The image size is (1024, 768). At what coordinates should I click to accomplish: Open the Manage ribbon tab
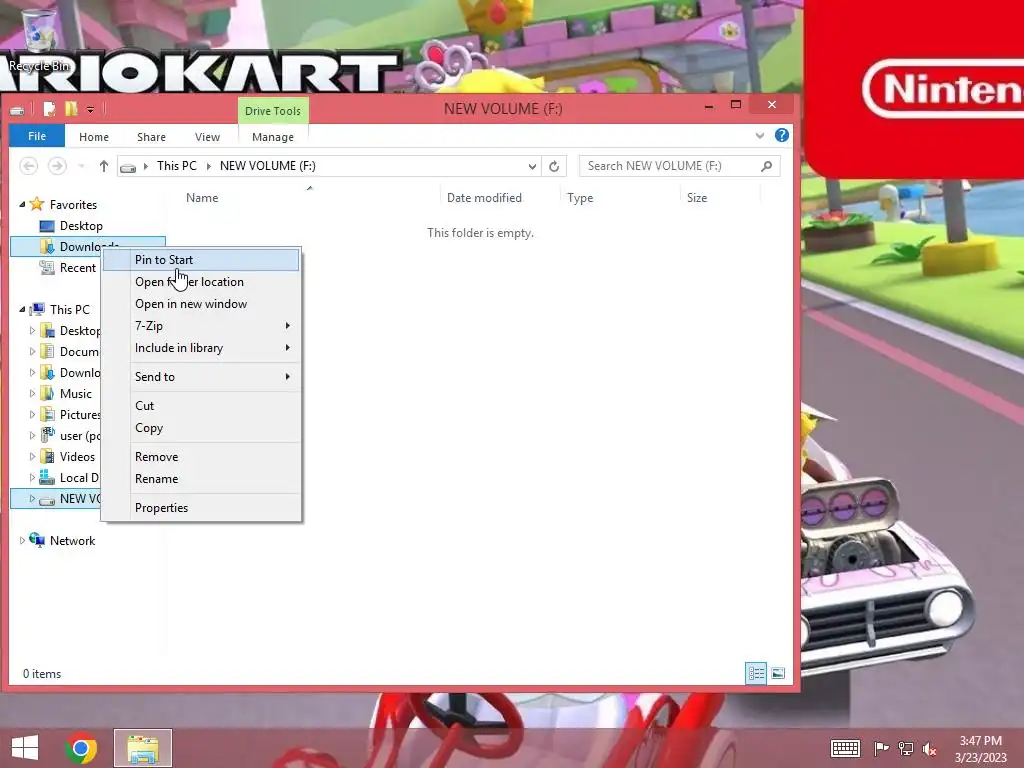(273, 136)
